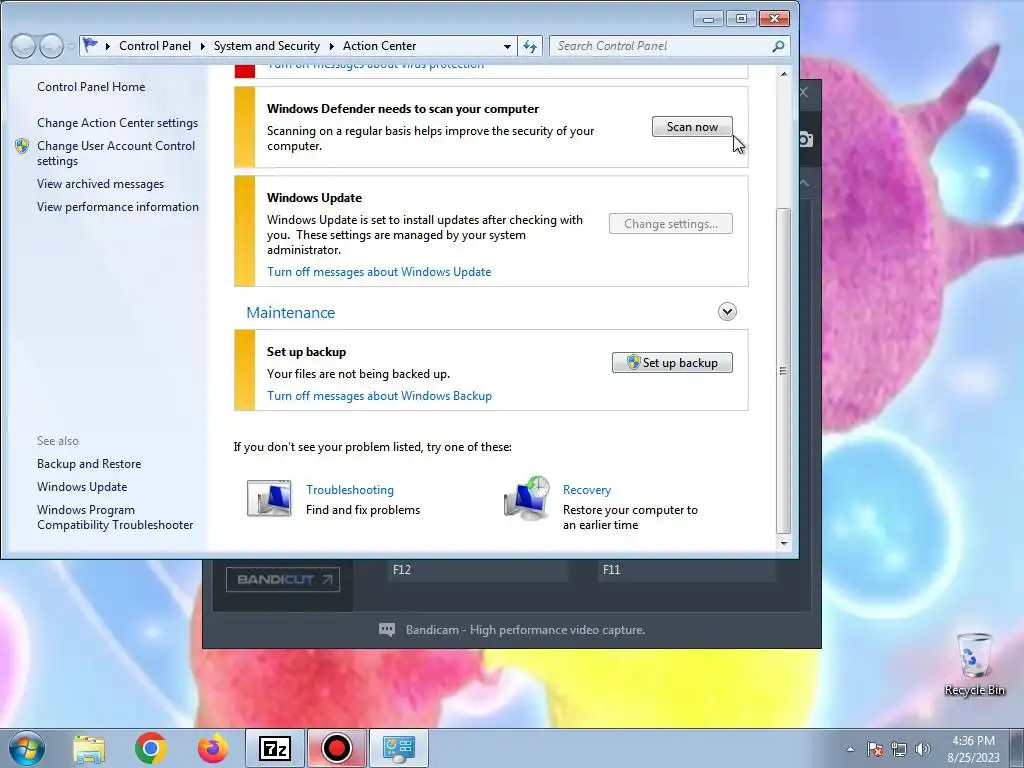Click the Scan now button
The width and height of the screenshot is (1024, 768).
coord(692,127)
